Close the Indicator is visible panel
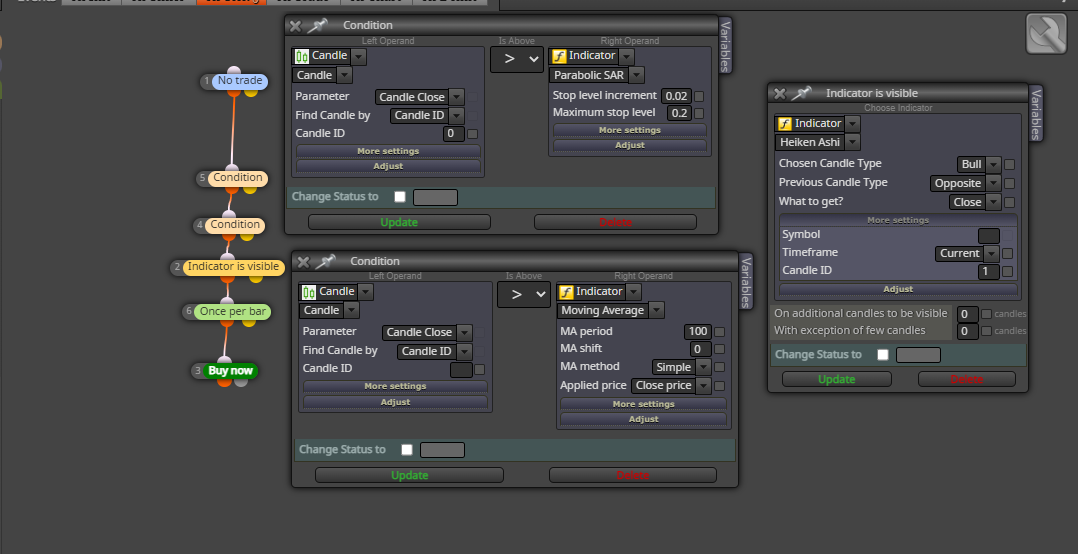Viewport: 1078px width, 554px height. pos(779,93)
